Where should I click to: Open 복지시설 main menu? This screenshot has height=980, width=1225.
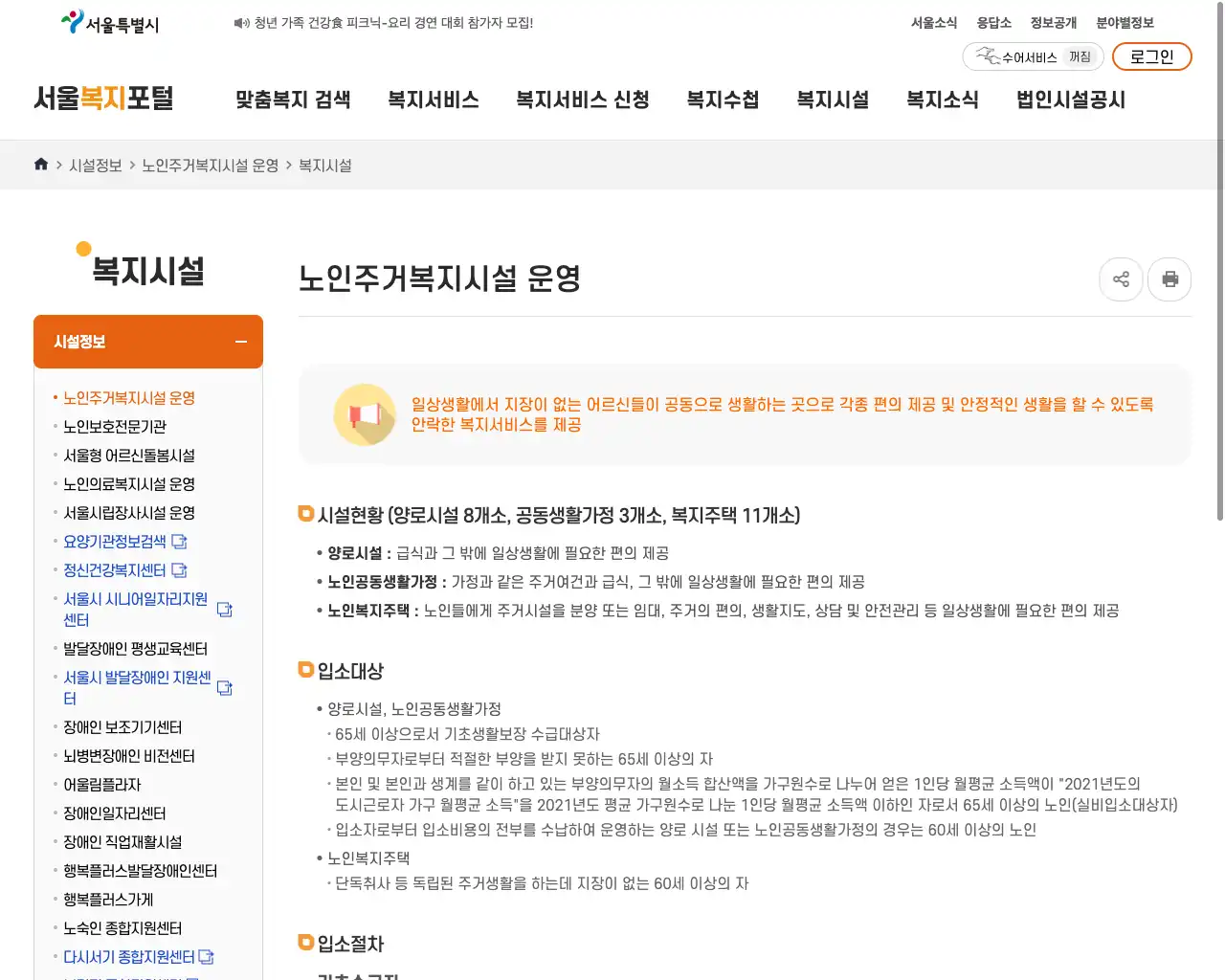[x=834, y=100]
